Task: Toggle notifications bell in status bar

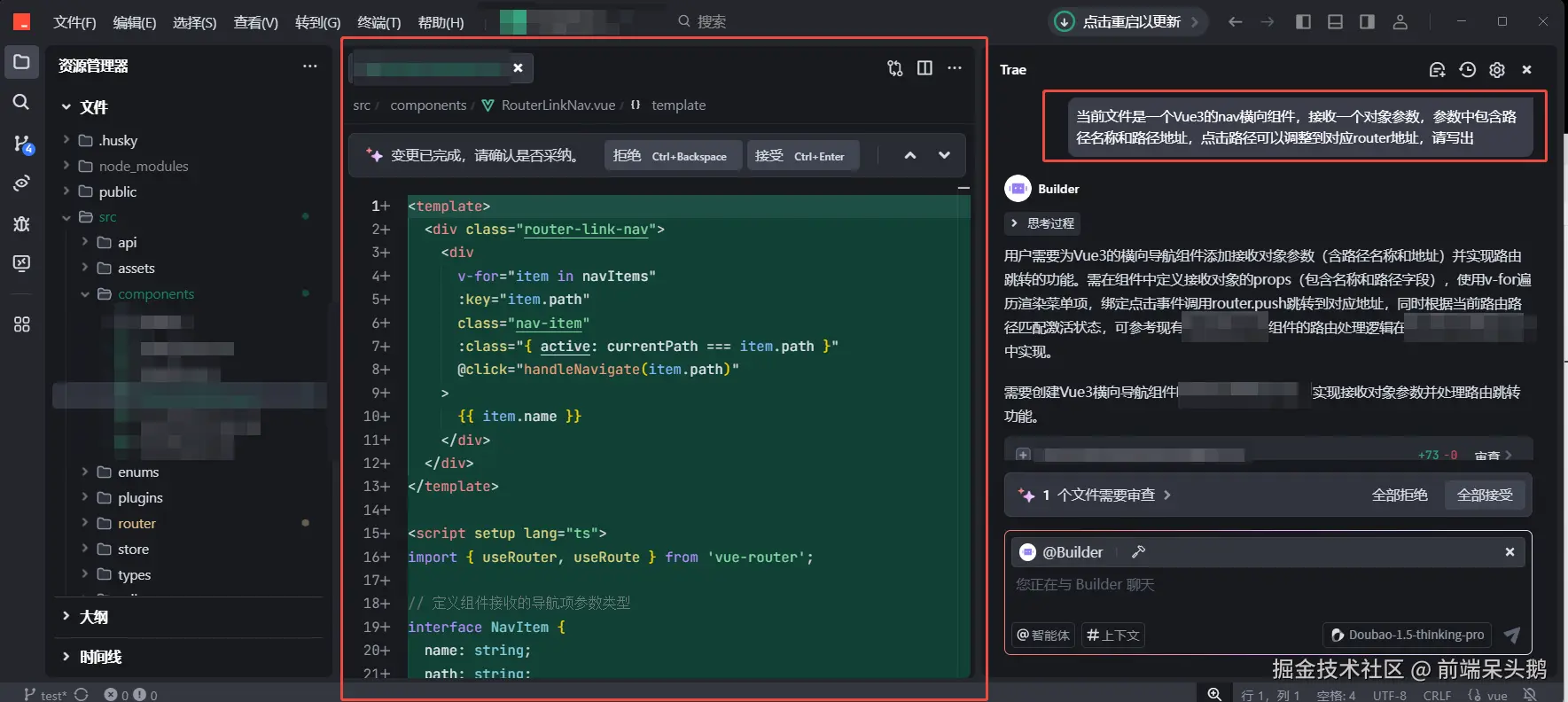Action: click(1529, 695)
